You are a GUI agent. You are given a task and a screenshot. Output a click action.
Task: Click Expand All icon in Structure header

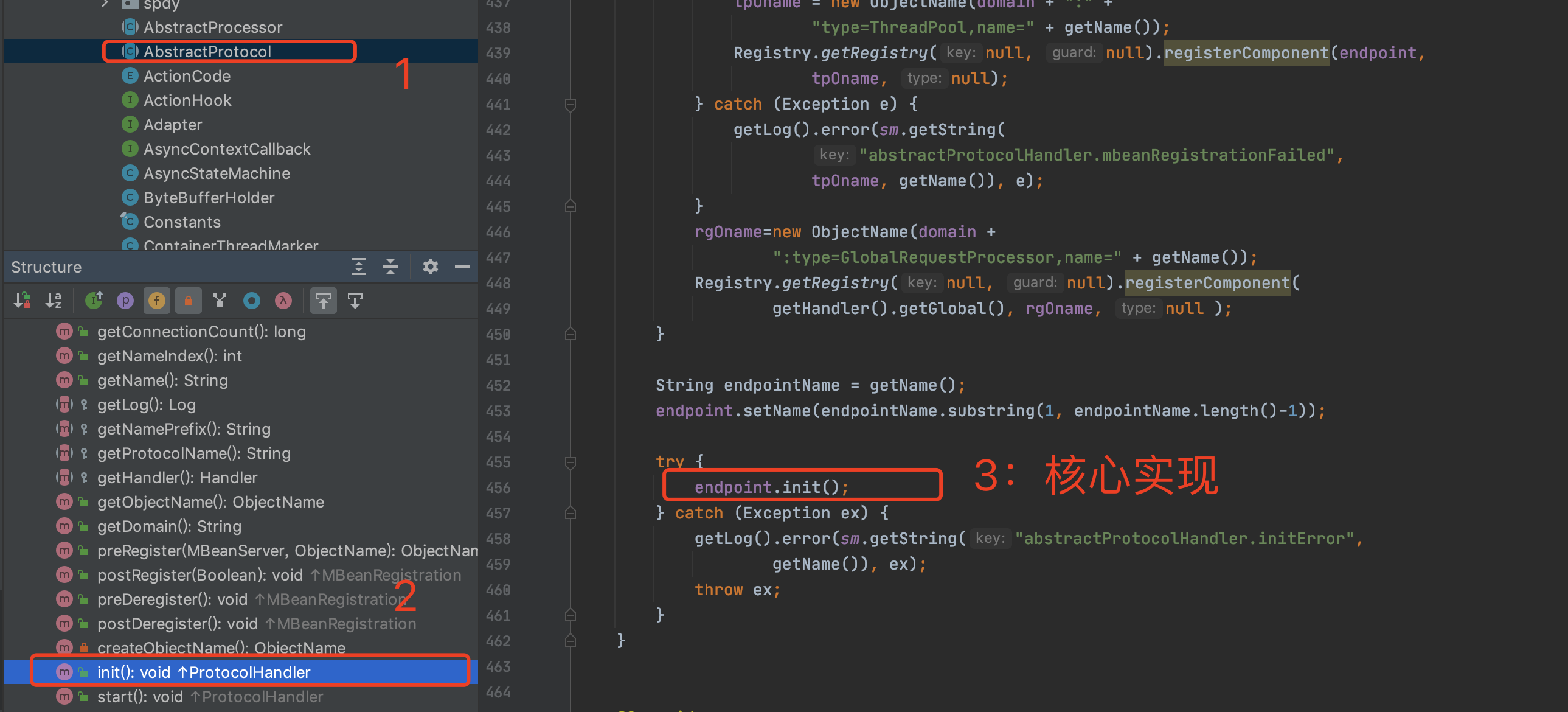[x=358, y=267]
